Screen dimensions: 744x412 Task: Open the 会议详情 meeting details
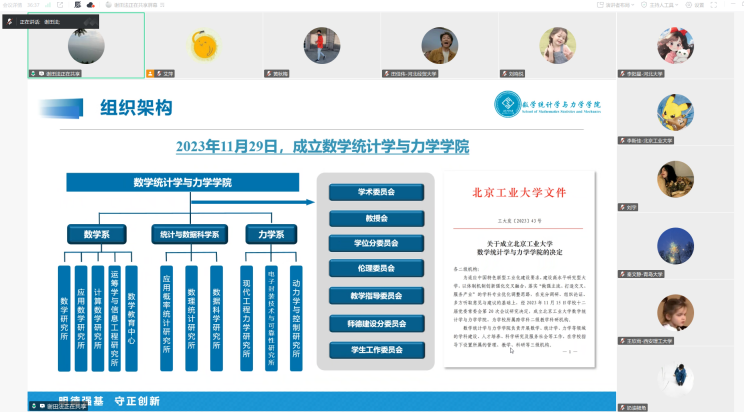tap(12, 4)
